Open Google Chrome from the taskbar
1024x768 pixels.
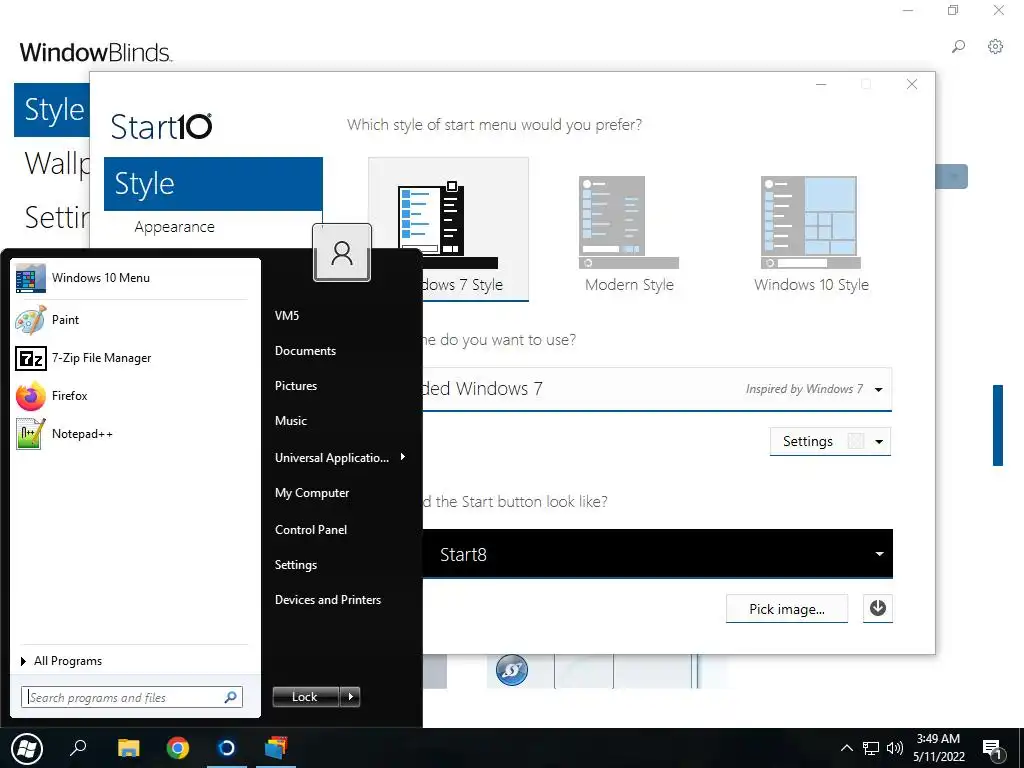click(x=178, y=748)
